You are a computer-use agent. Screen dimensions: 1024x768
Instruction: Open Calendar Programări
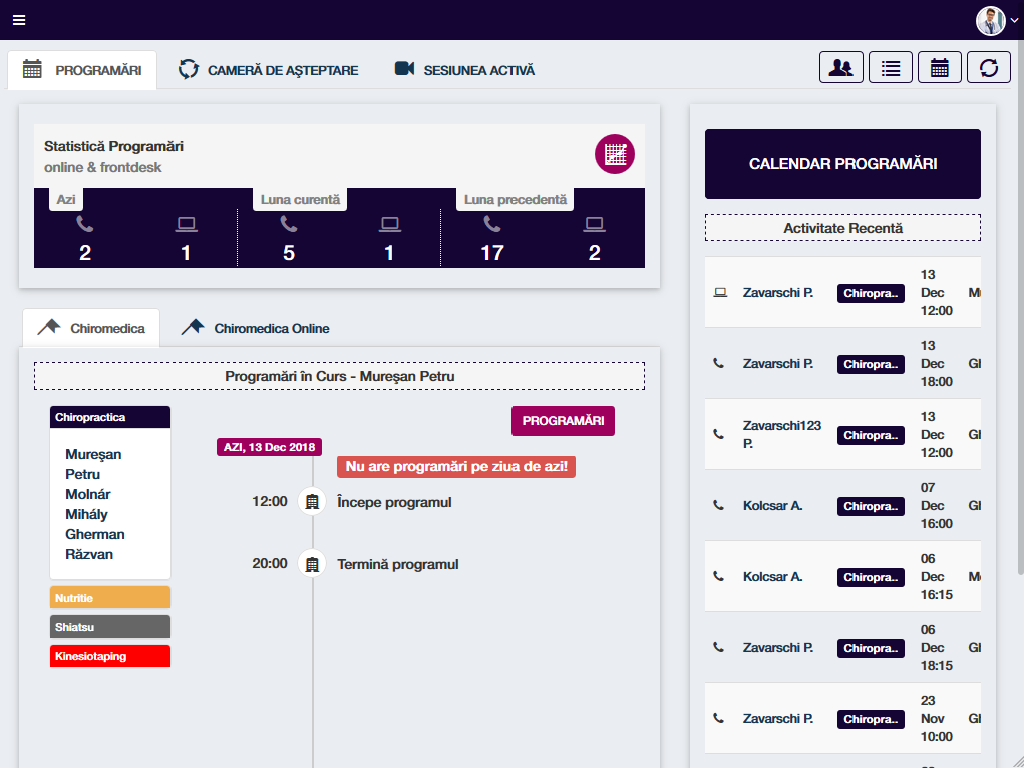coord(842,164)
